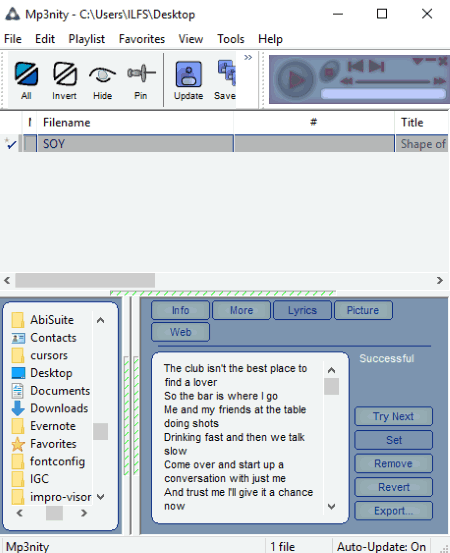Click the lyrics scrollbar thumb
Viewport: 450px width, 553px height.
[332, 387]
